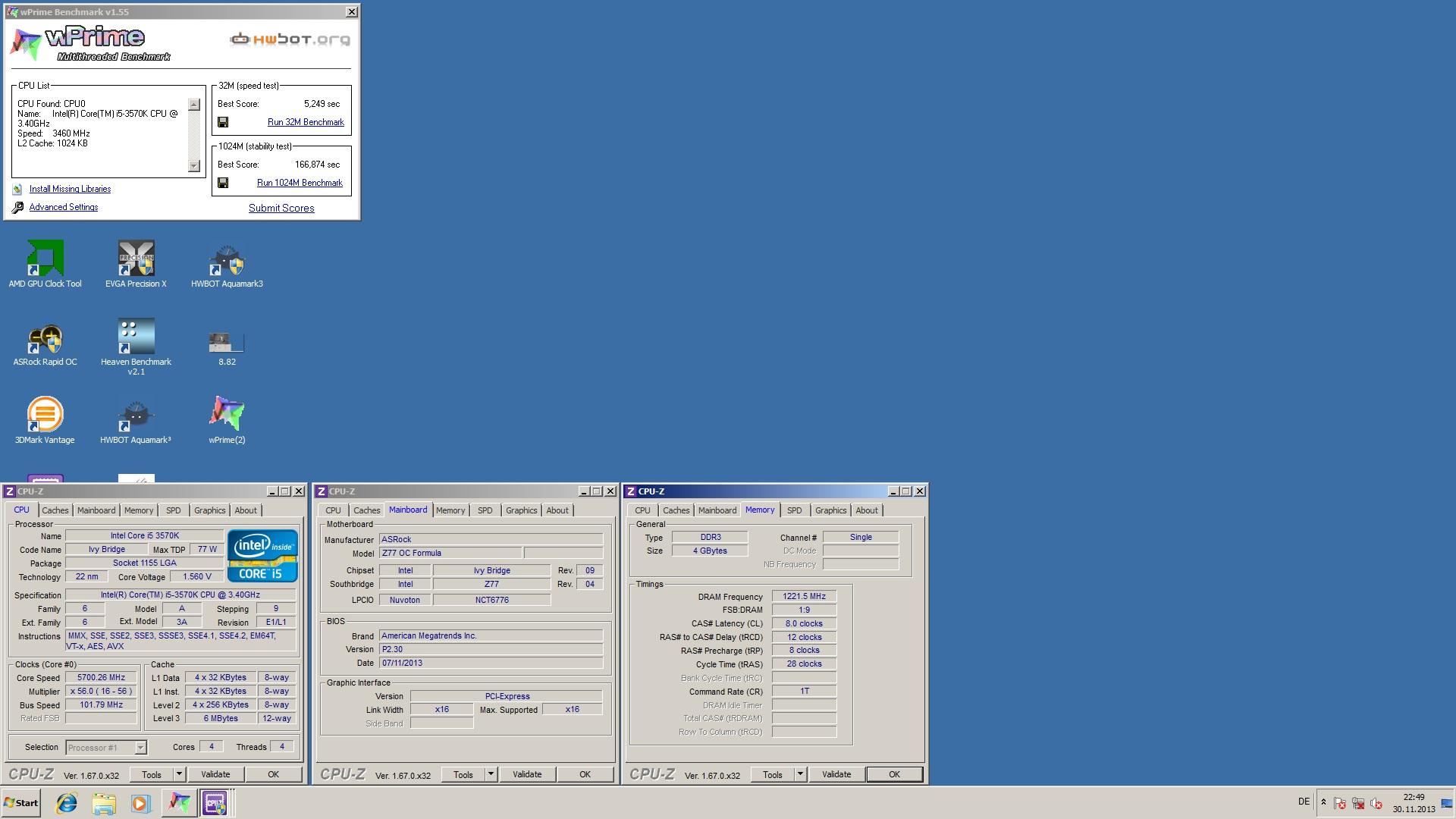Click OK in Memory CPU-Z window
This screenshot has width=1456, height=819.
pos(894,774)
